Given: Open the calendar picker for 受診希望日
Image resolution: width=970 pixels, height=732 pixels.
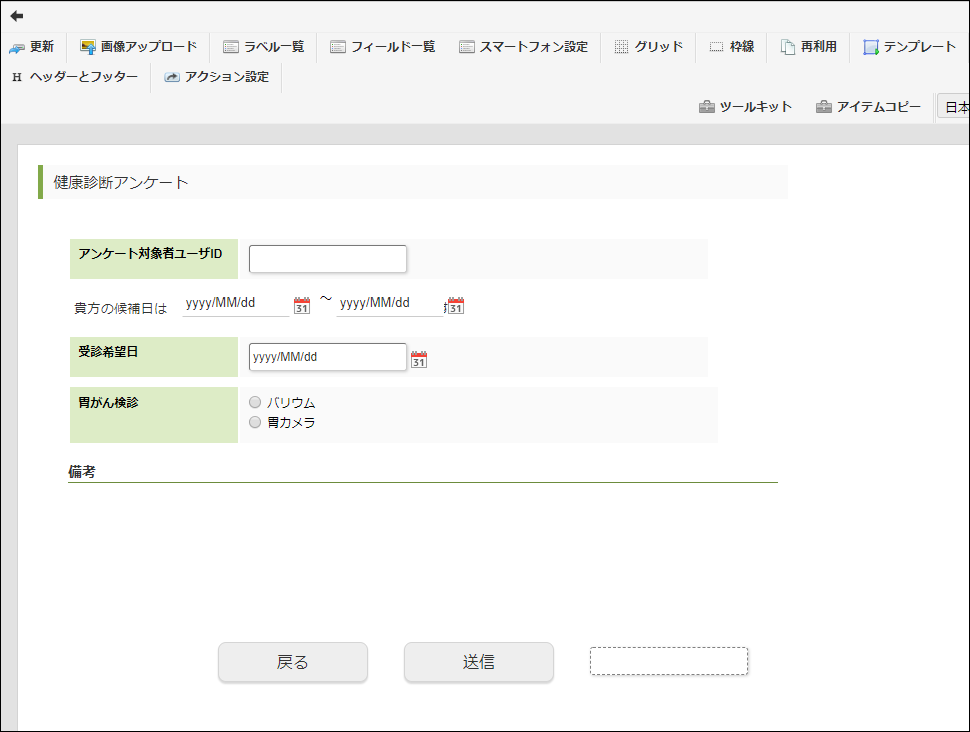Looking at the screenshot, I should (418, 357).
